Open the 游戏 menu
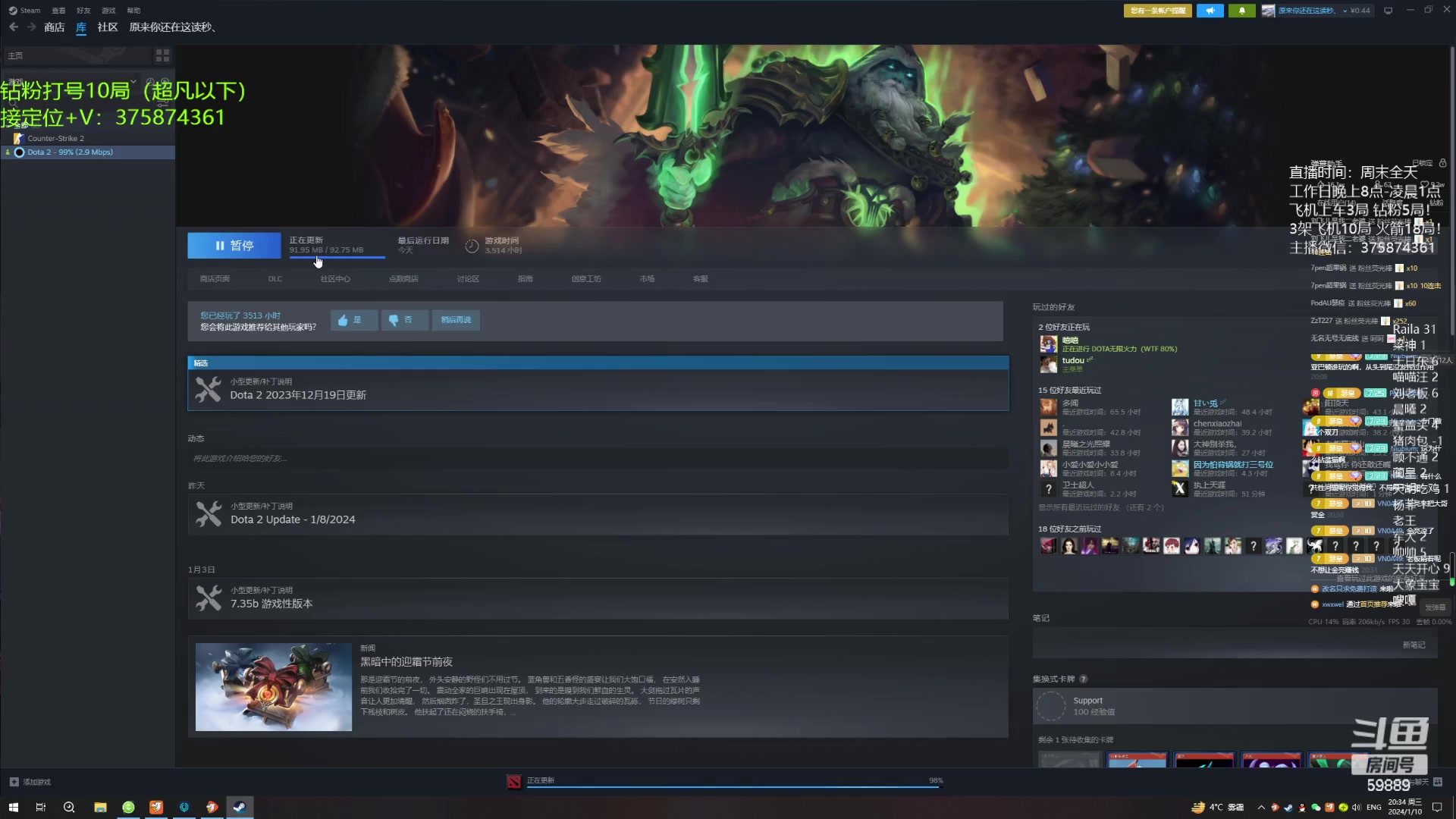1456x819 pixels. pyautogui.click(x=108, y=11)
